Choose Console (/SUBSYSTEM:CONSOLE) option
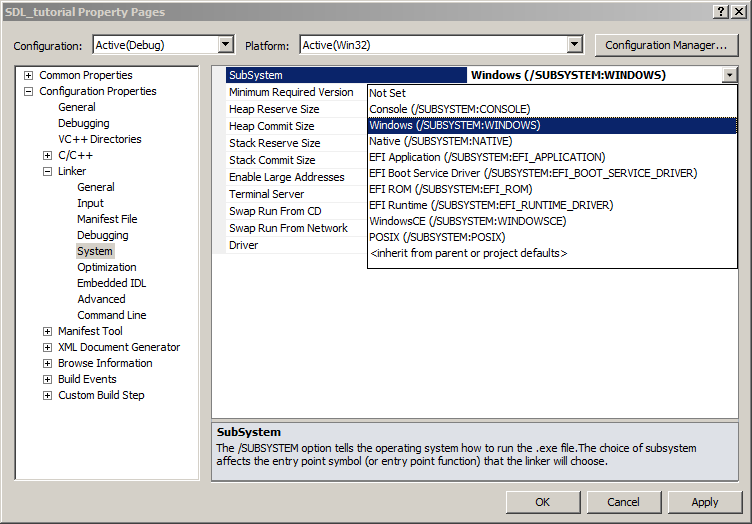752x524 pixels. 552,109
